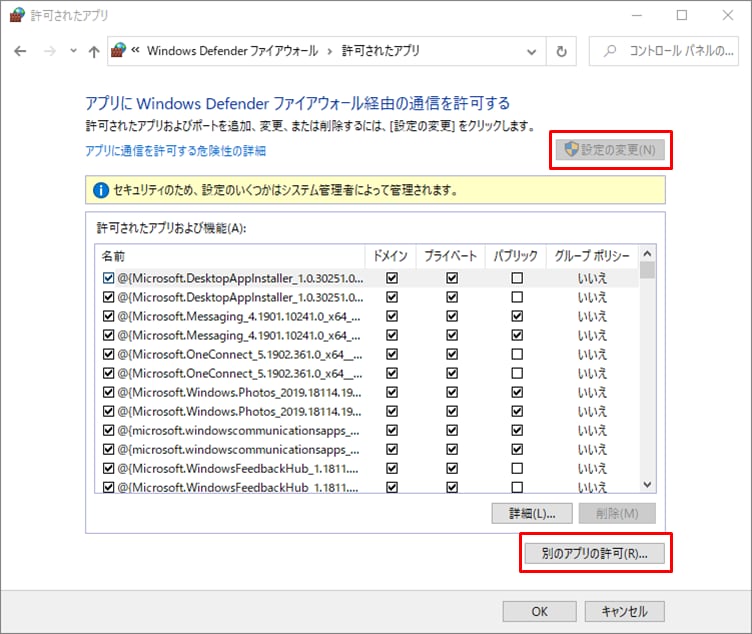
Task: Focus the Control Panel search field
Action: click(664, 51)
